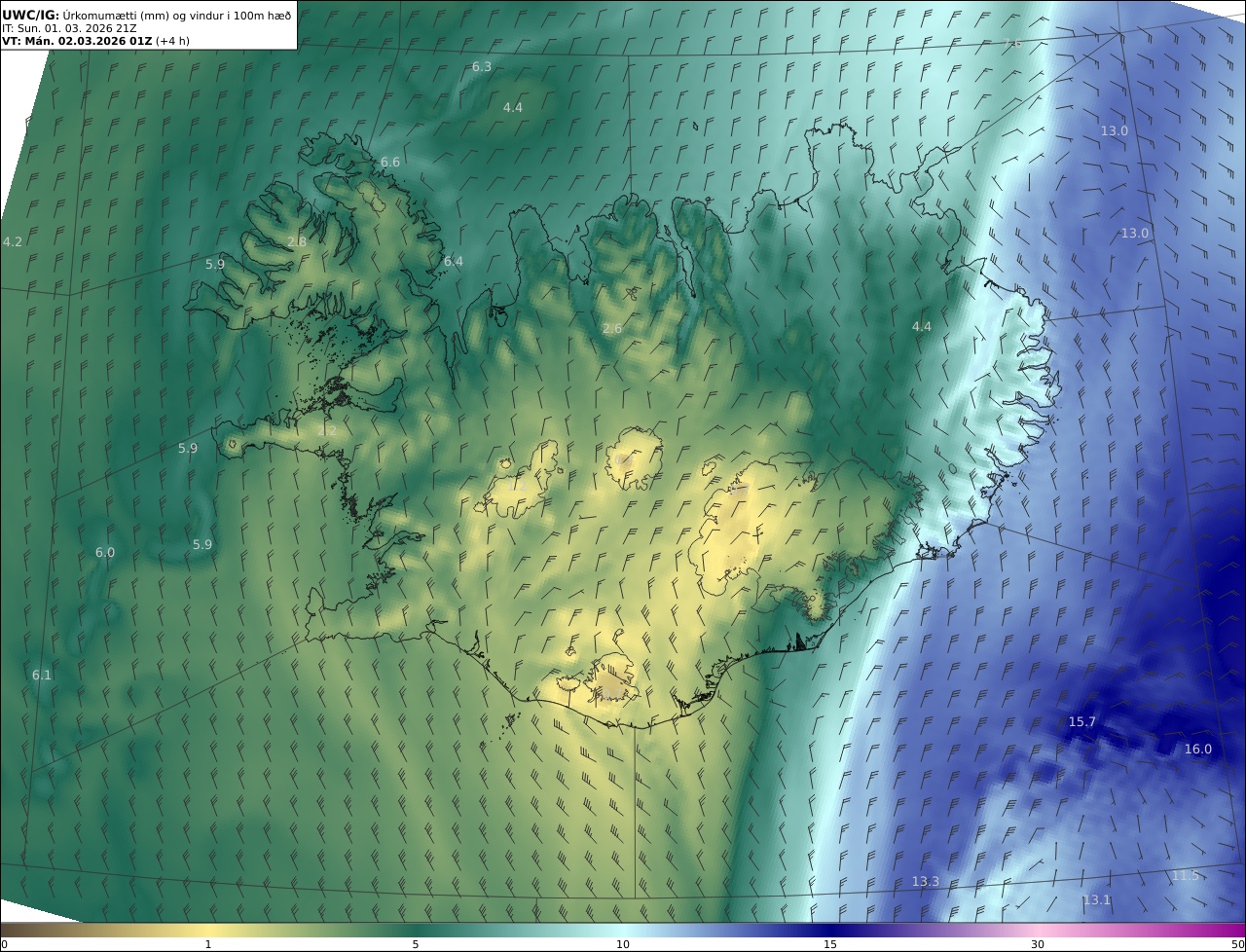Image resolution: width=1246 pixels, height=952 pixels.
Task: Click the colour scale tick label 10
Action: pos(623,944)
